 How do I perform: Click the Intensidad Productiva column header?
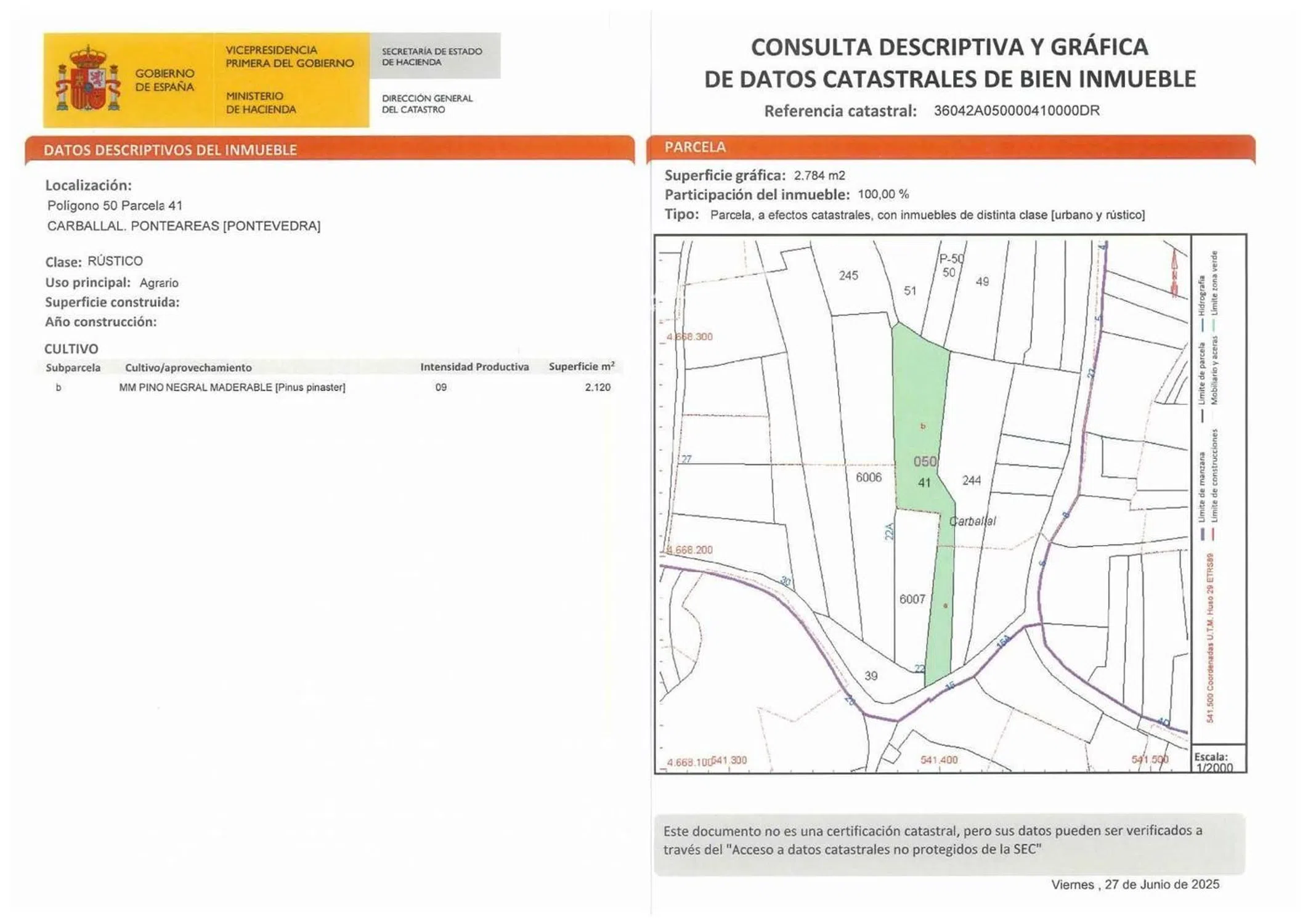pos(474,367)
